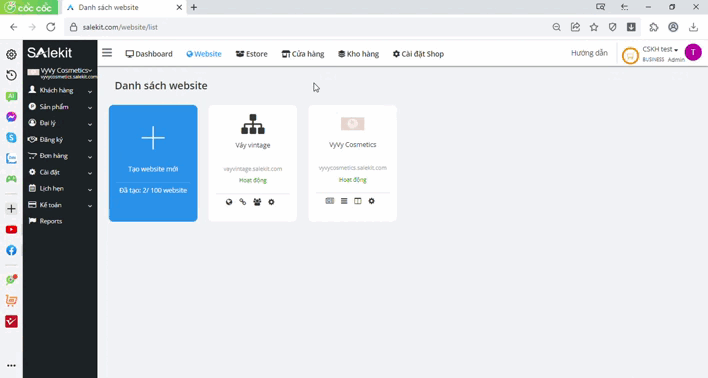Screen dimensions: 708x378
Task: Expand the Khách hàng sidebar menu
Action: tap(60, 90)
